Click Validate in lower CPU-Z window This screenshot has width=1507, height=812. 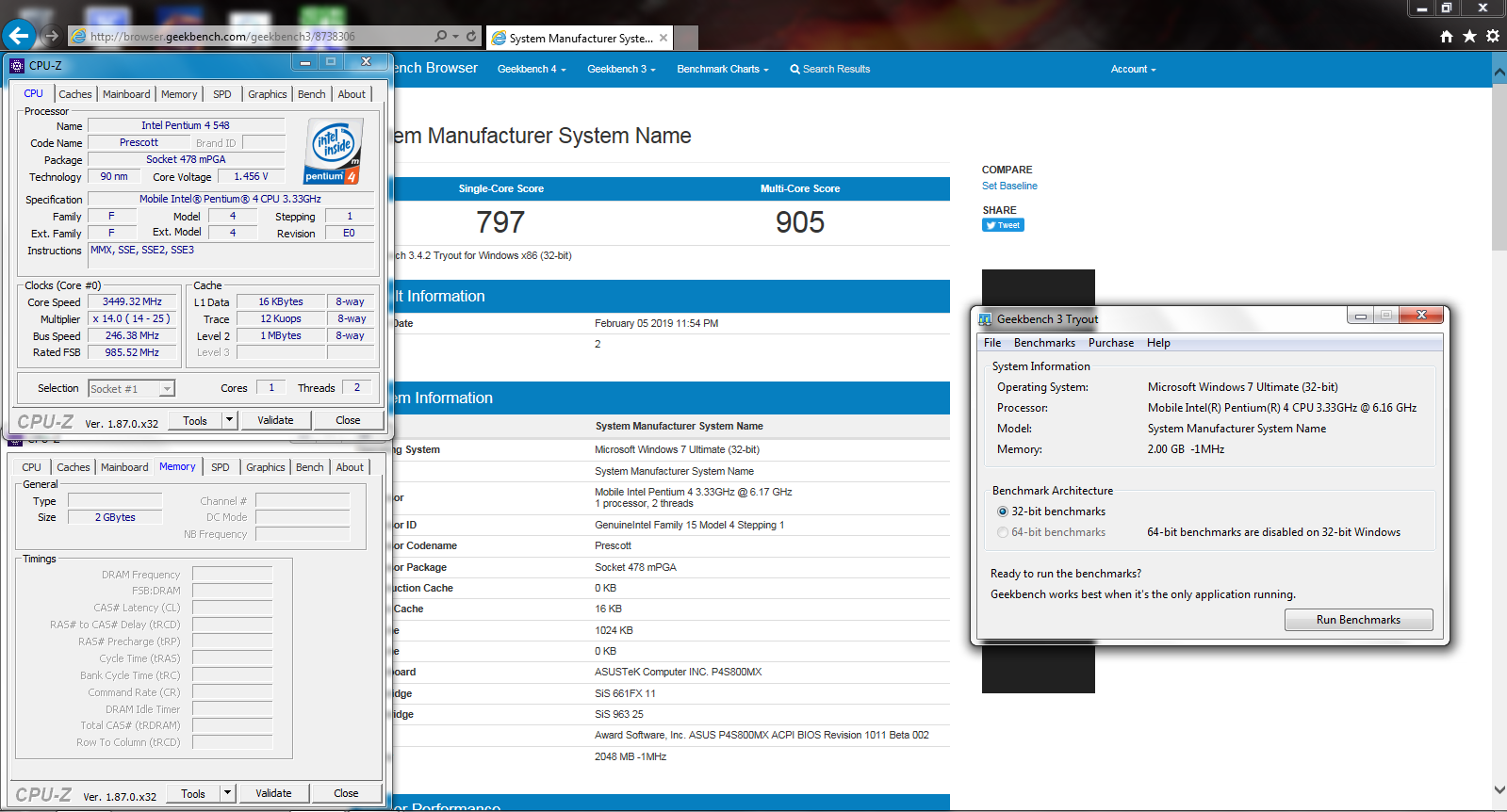coord(273,793)
